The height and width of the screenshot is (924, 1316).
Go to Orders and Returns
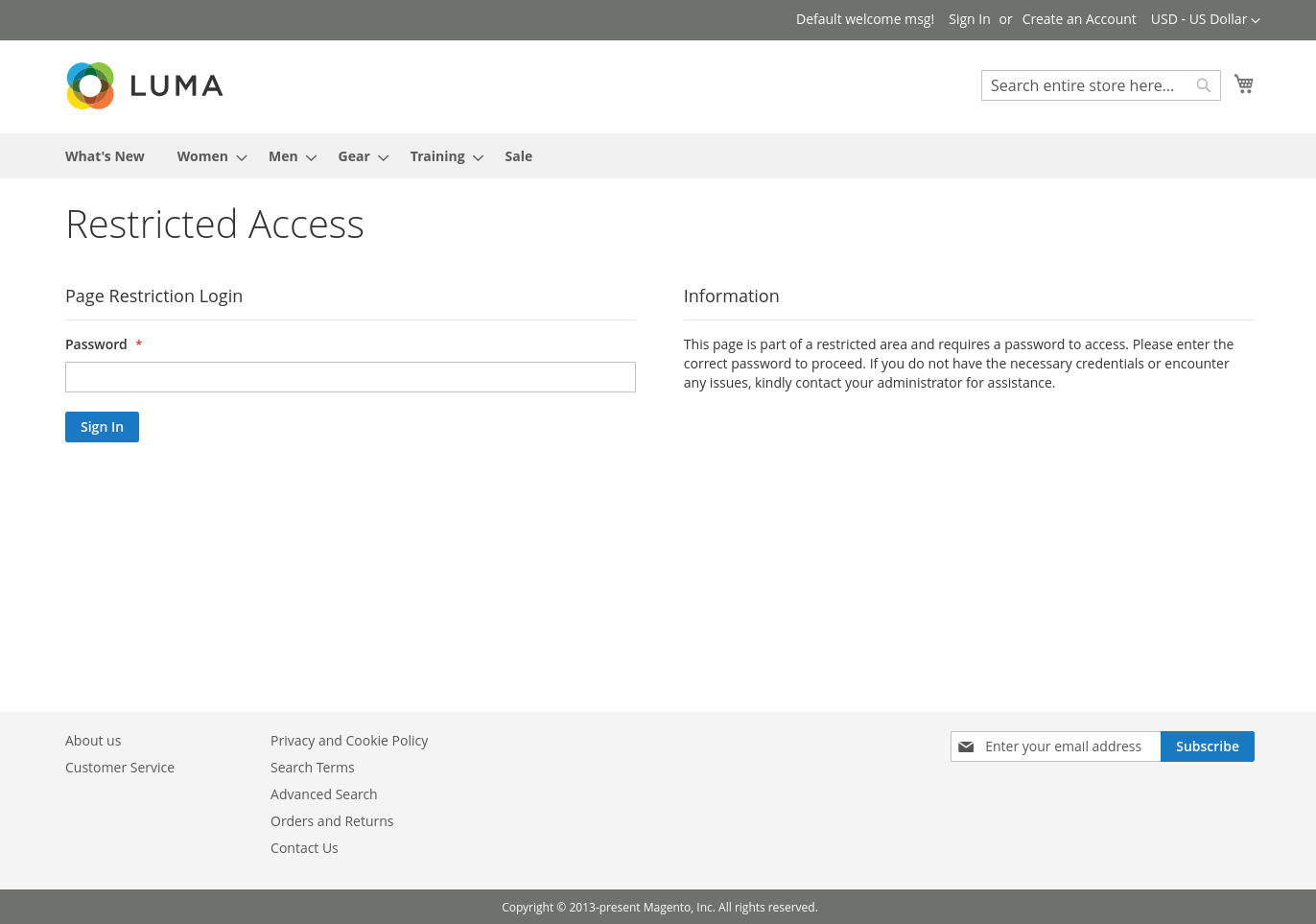point(332,821)
